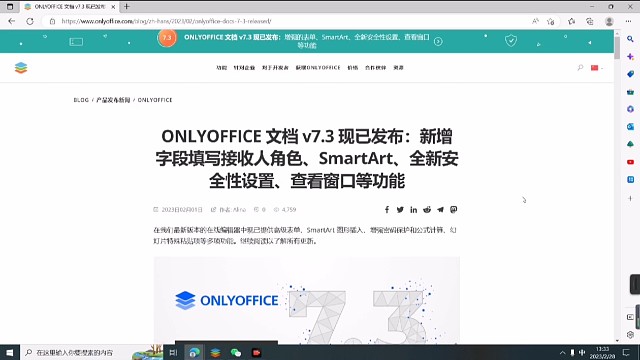Open the sidebar green tree icon

point(630,144)
